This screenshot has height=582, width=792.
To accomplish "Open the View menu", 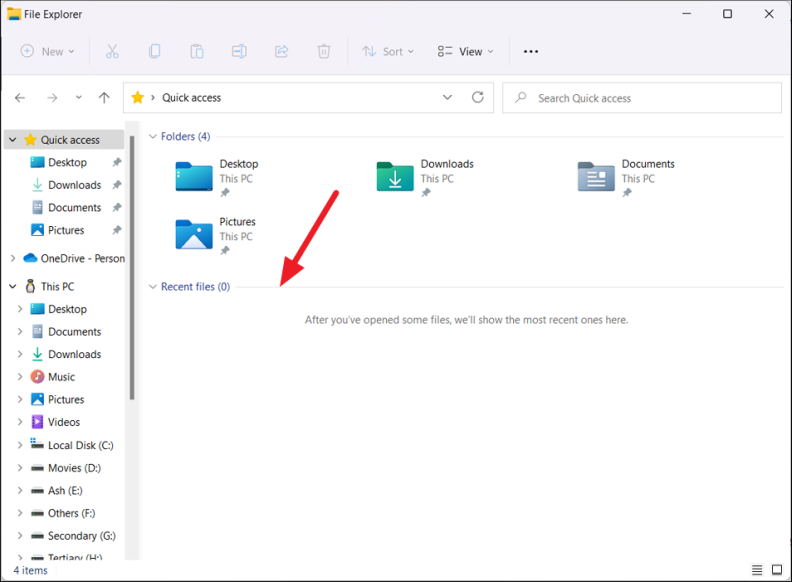I will click(x=465, y=51).
